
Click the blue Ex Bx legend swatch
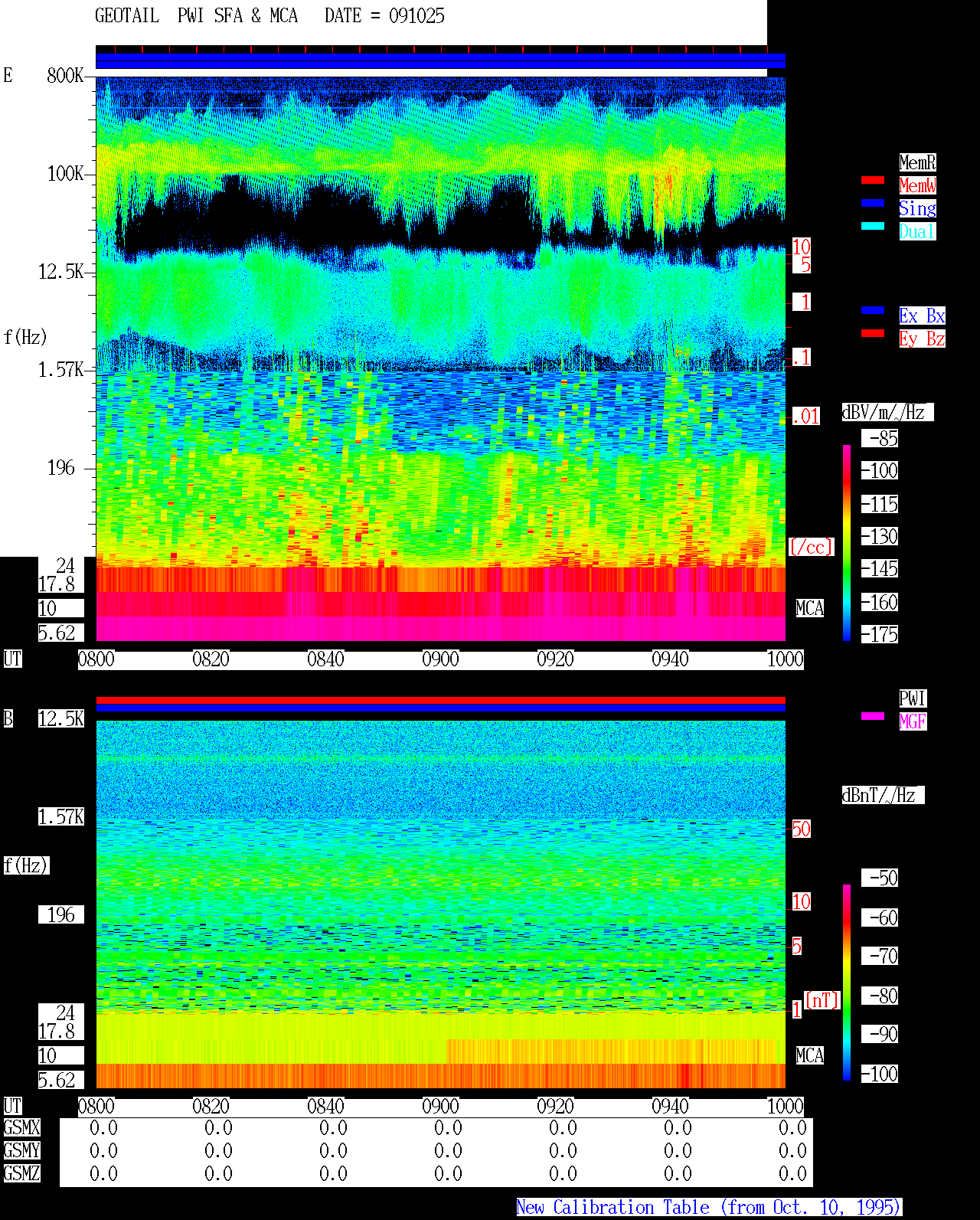coord(873,310)
